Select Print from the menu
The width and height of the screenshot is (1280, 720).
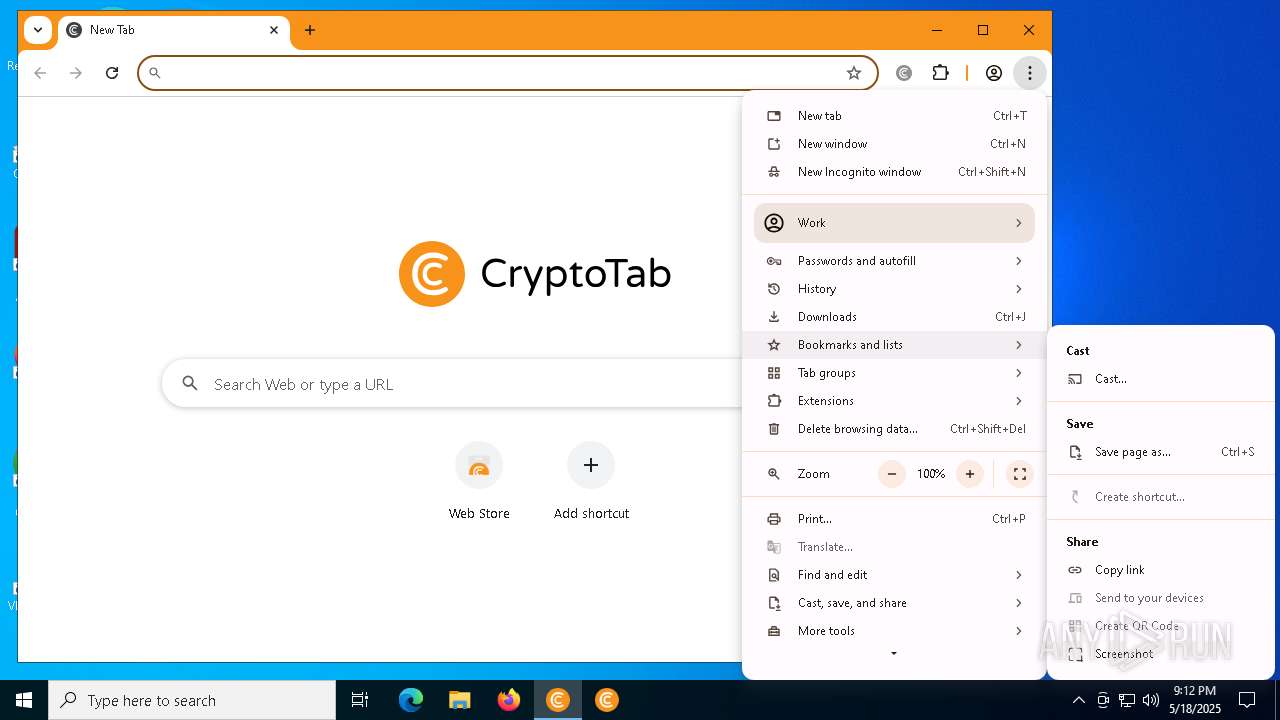point(894,519)
